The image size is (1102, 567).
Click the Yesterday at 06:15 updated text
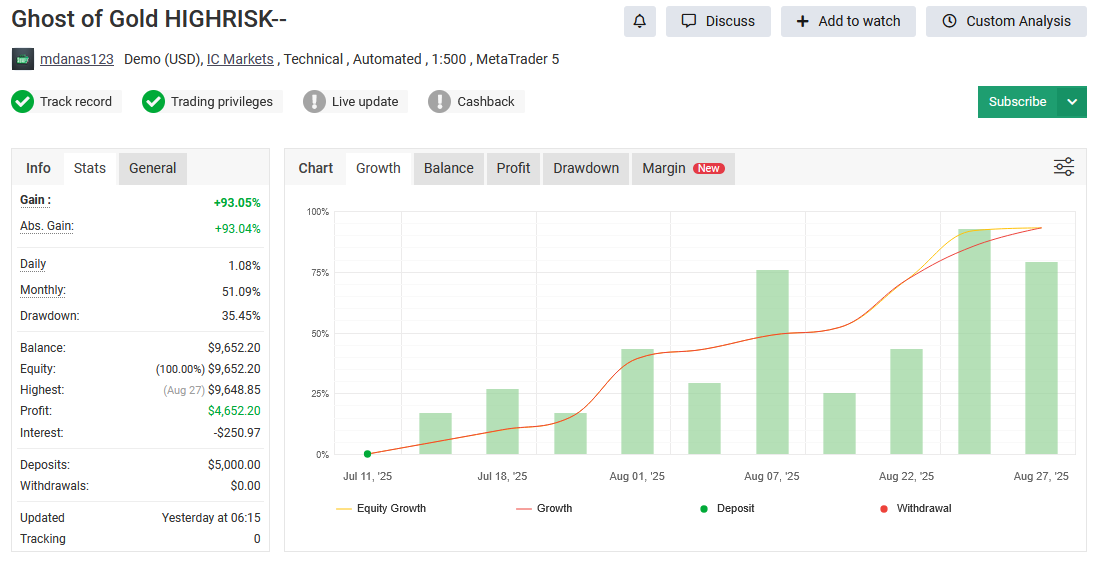[211, 518]
